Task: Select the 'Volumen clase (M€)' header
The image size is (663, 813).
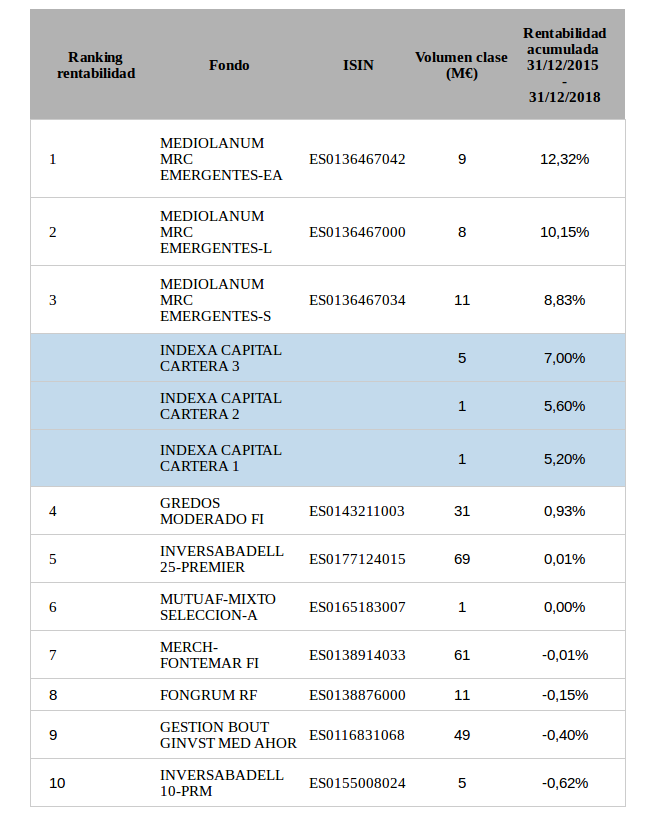Action: tap(461, 65)
